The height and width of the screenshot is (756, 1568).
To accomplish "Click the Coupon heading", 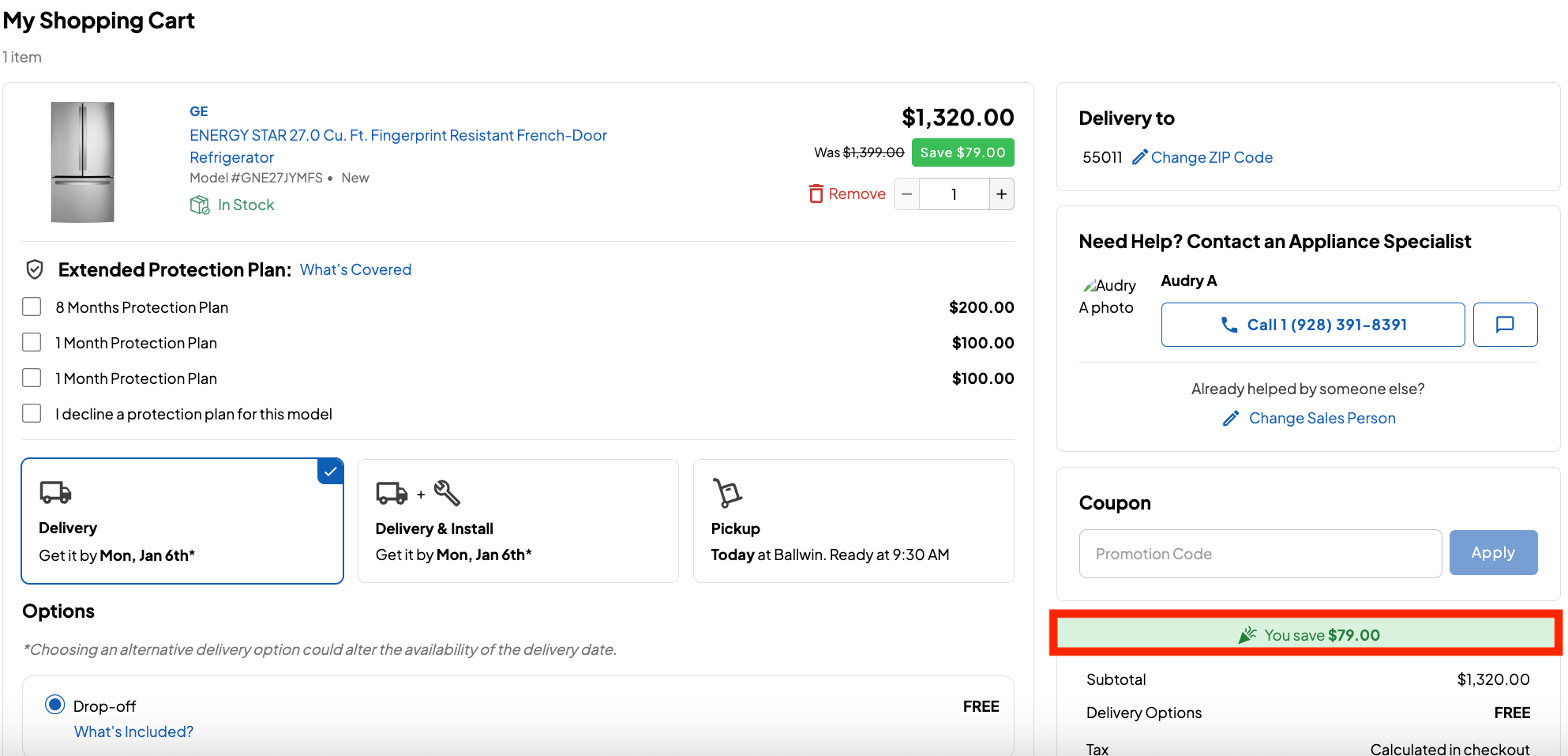I will click(1115, 503).
